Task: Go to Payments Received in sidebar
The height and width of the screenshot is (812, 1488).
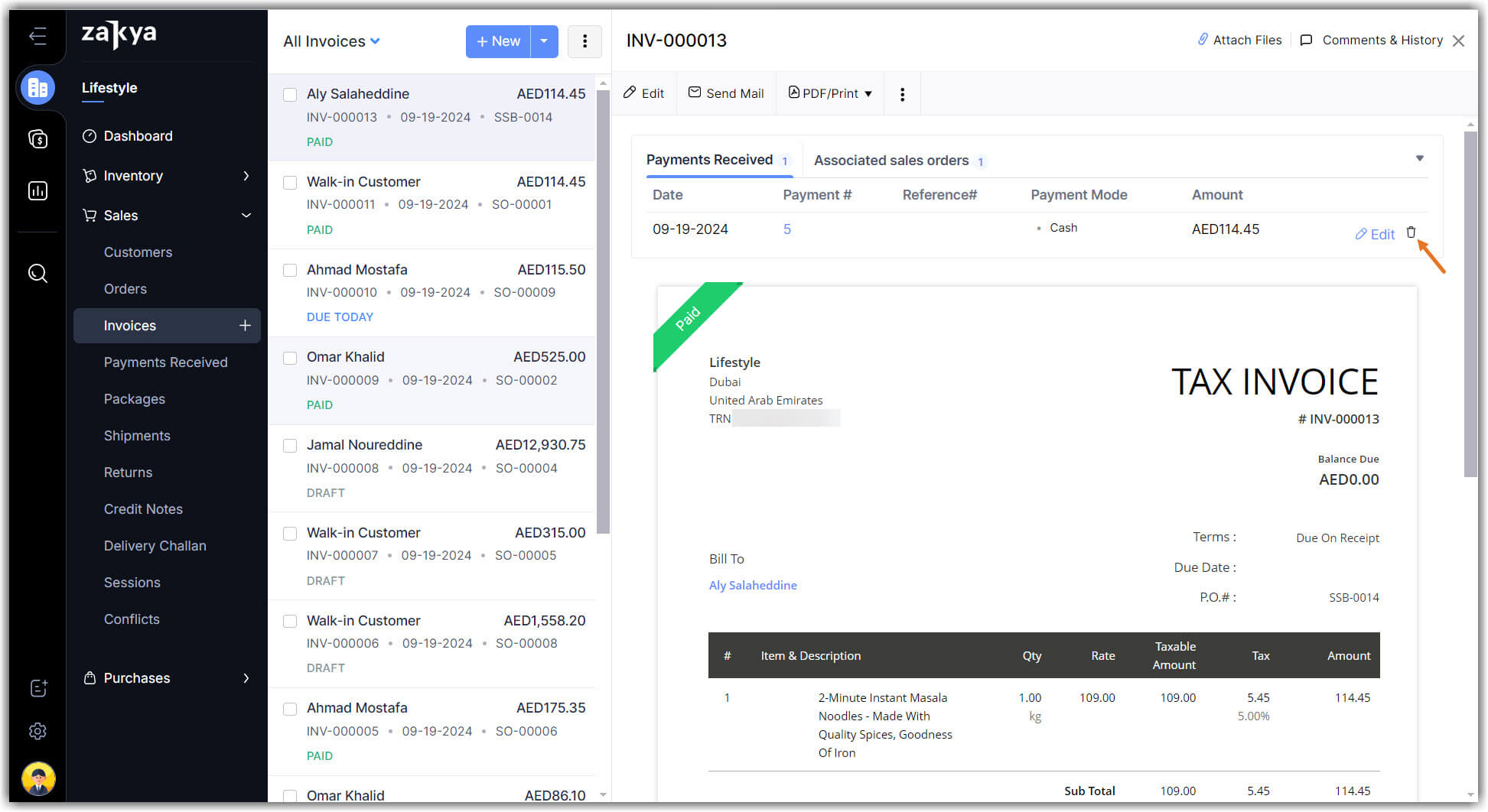Action: click(165, 362)
